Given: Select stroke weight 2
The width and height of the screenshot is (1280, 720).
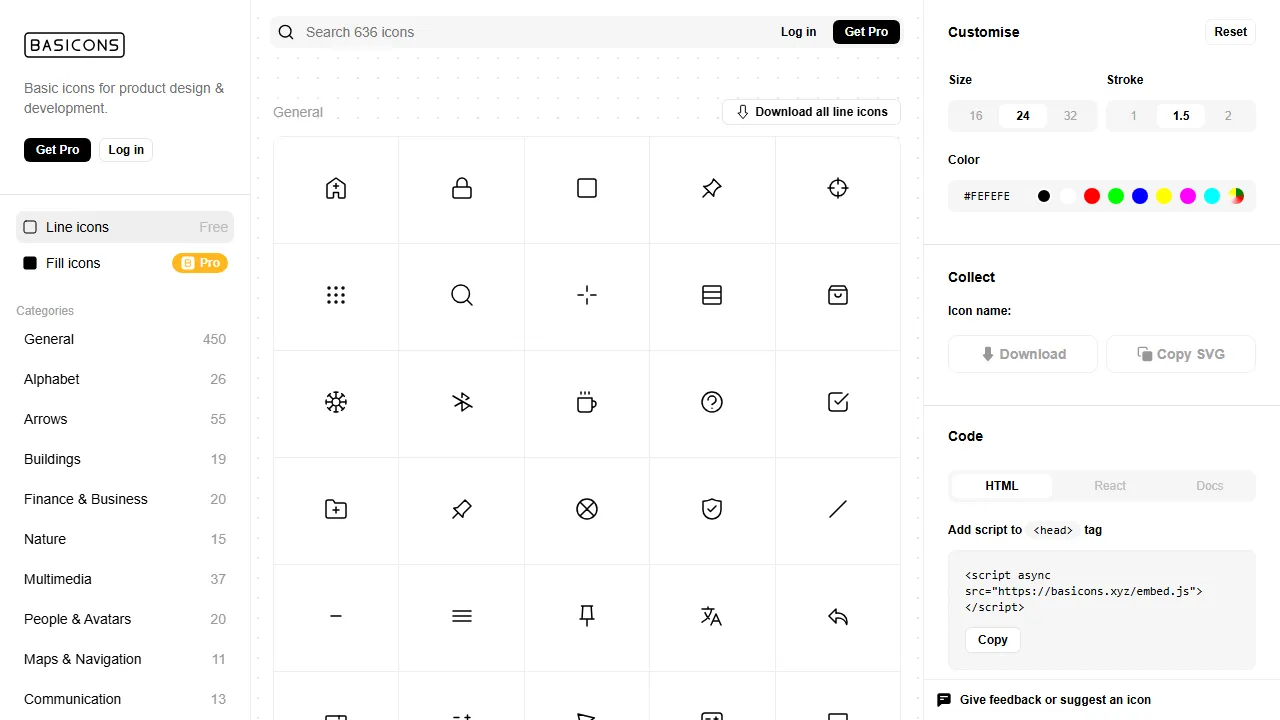Looking at the screenshot, I should click(1228, 116).
